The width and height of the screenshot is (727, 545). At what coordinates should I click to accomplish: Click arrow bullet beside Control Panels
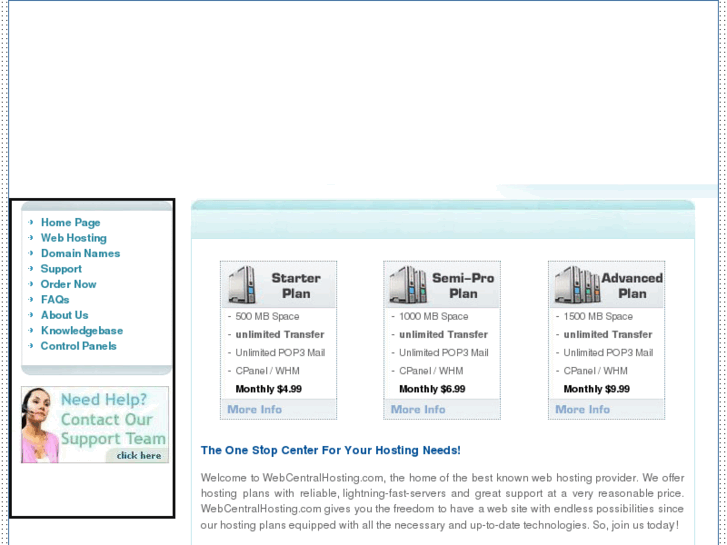click(x=31, y=346)
